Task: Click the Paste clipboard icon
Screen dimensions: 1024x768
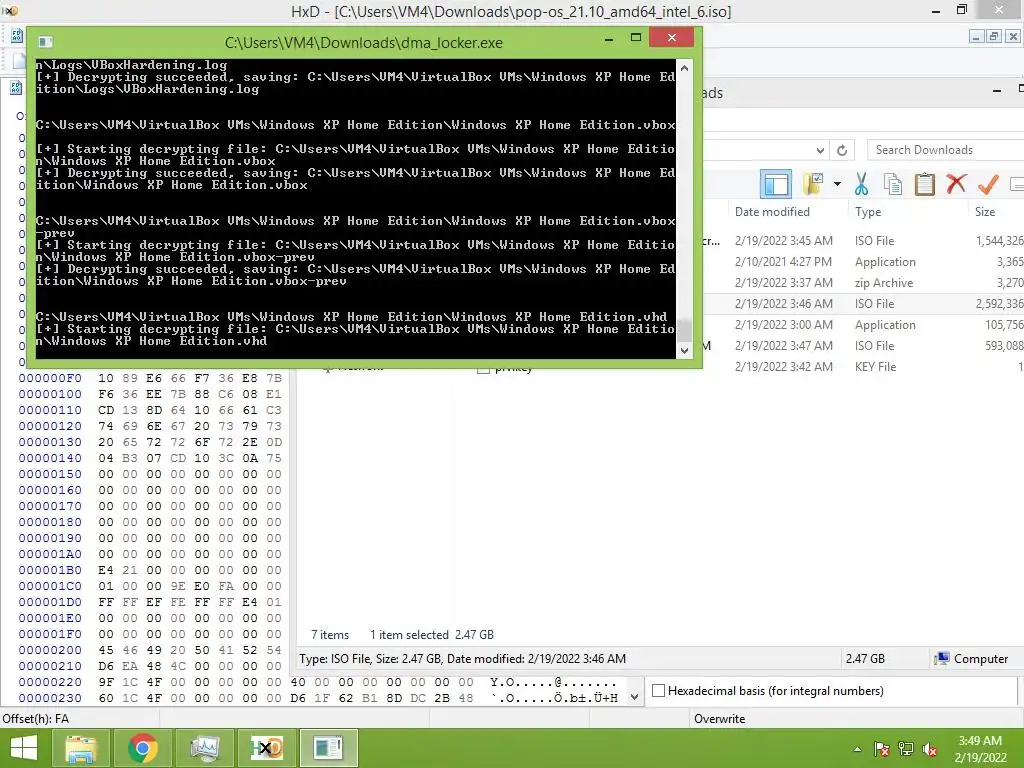Action: coord(924,184)
